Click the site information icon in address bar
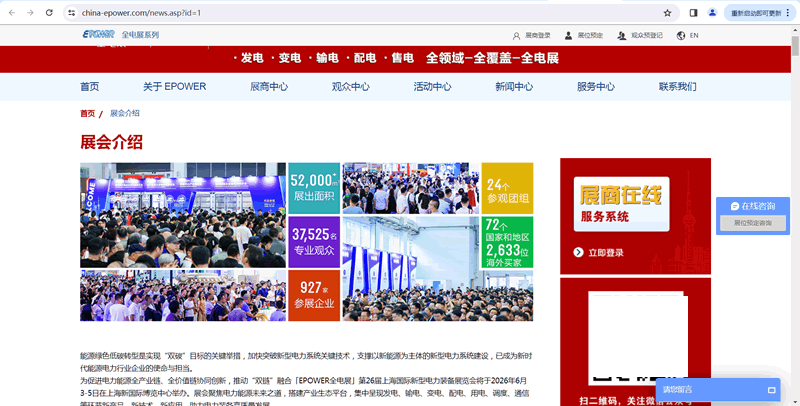This screenshot has width=800, height=406. tap(72, 13)
